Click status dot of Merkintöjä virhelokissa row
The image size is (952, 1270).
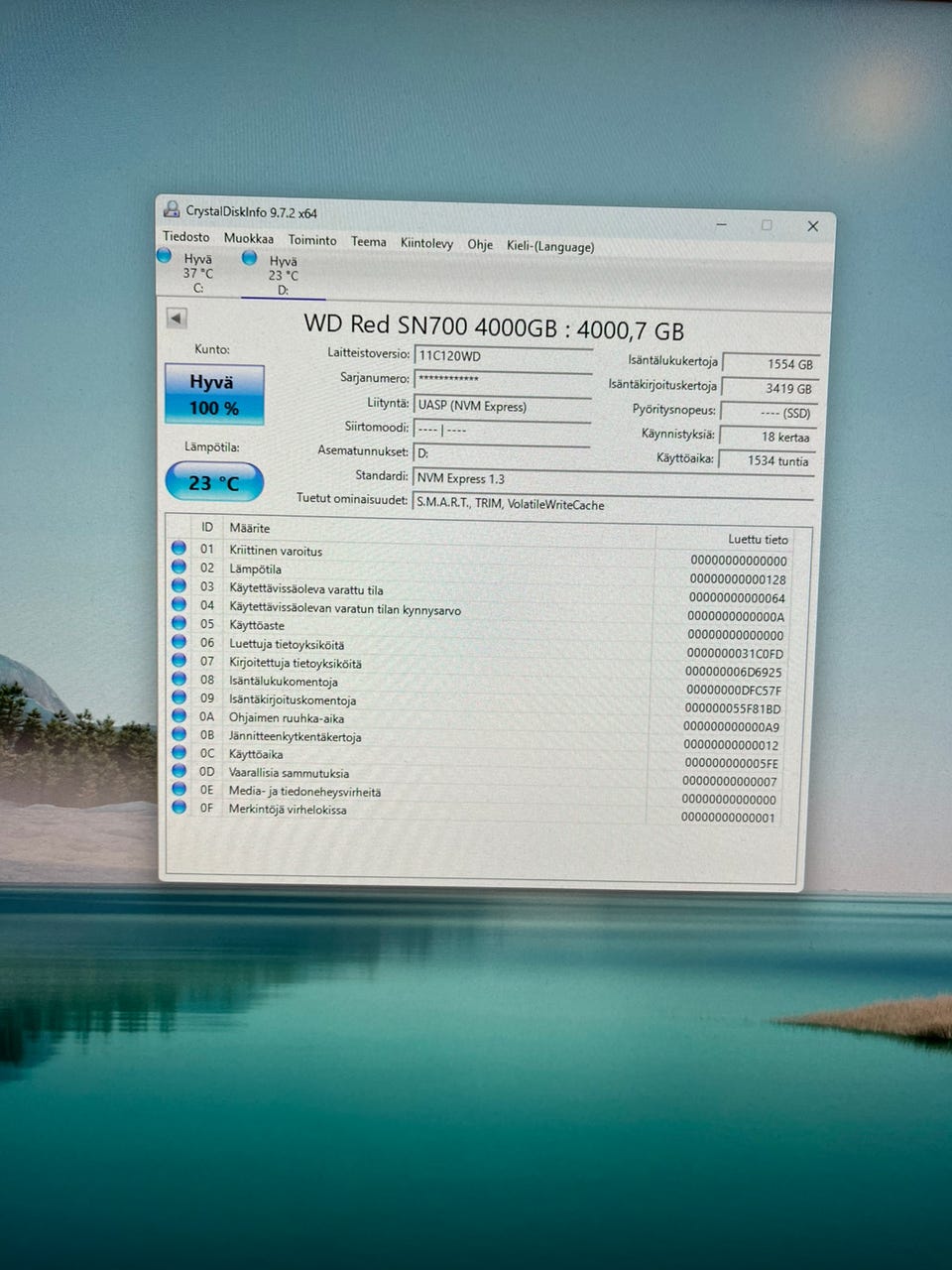(178, 807)
